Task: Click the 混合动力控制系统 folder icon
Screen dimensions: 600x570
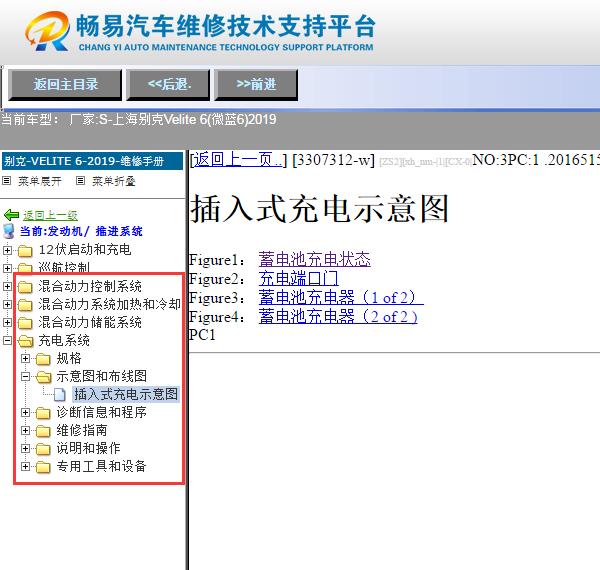Action: coord(25,287)
